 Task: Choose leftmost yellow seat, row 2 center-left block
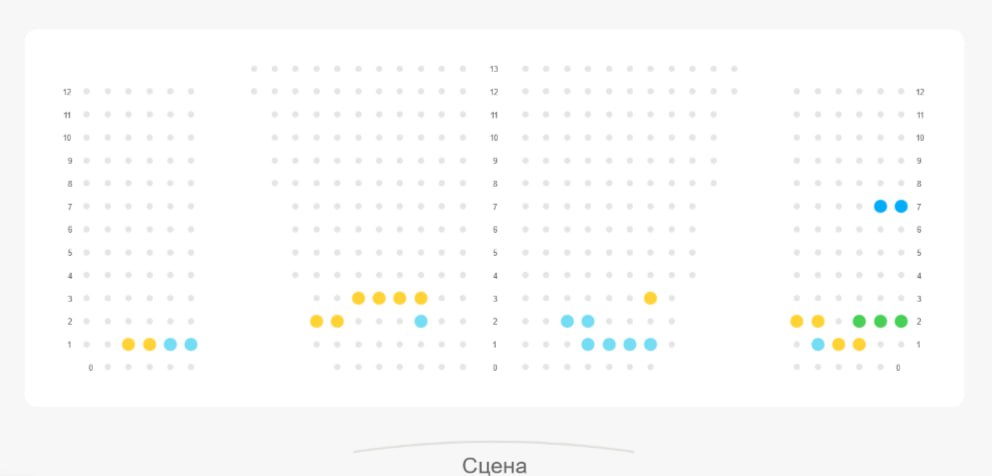tap(316, 321)
